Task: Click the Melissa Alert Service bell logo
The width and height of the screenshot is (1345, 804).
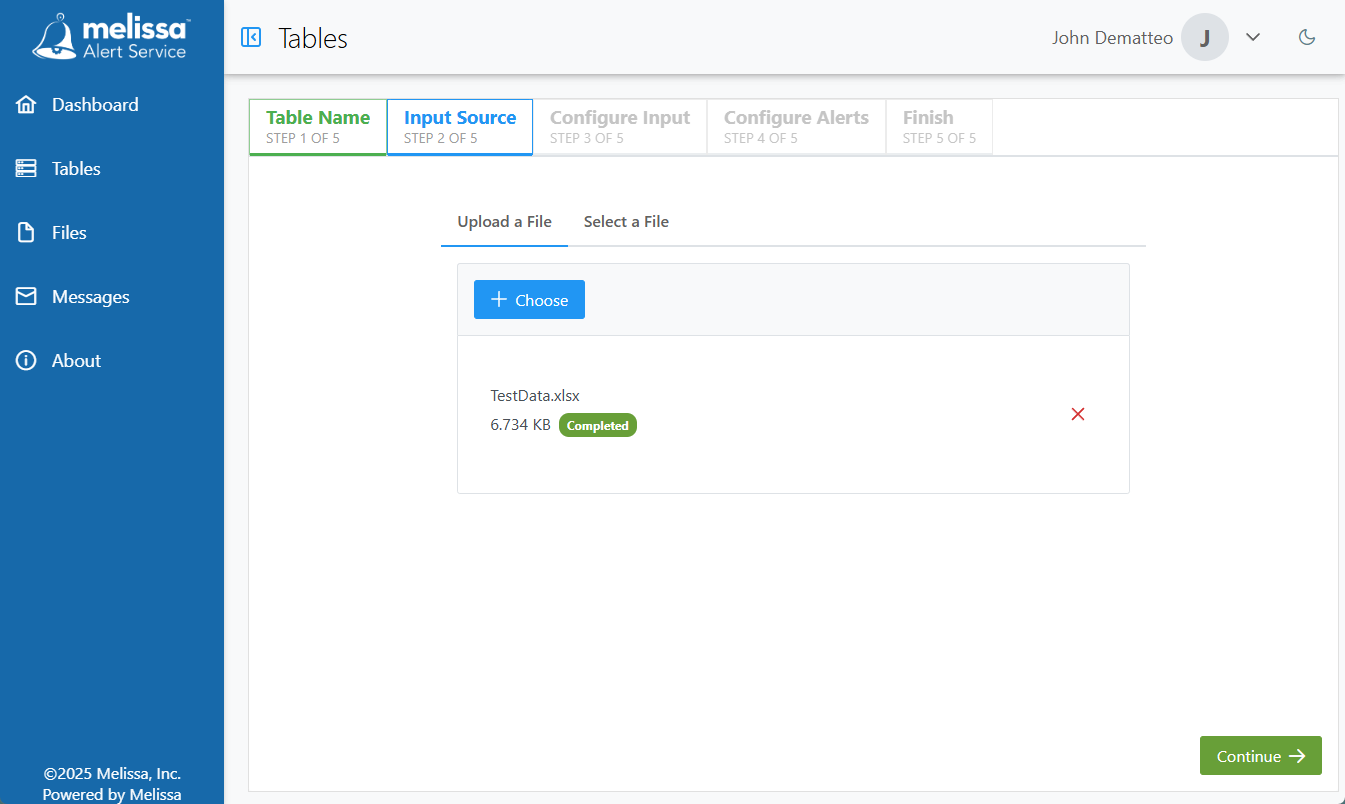Action: pos(59,34)
